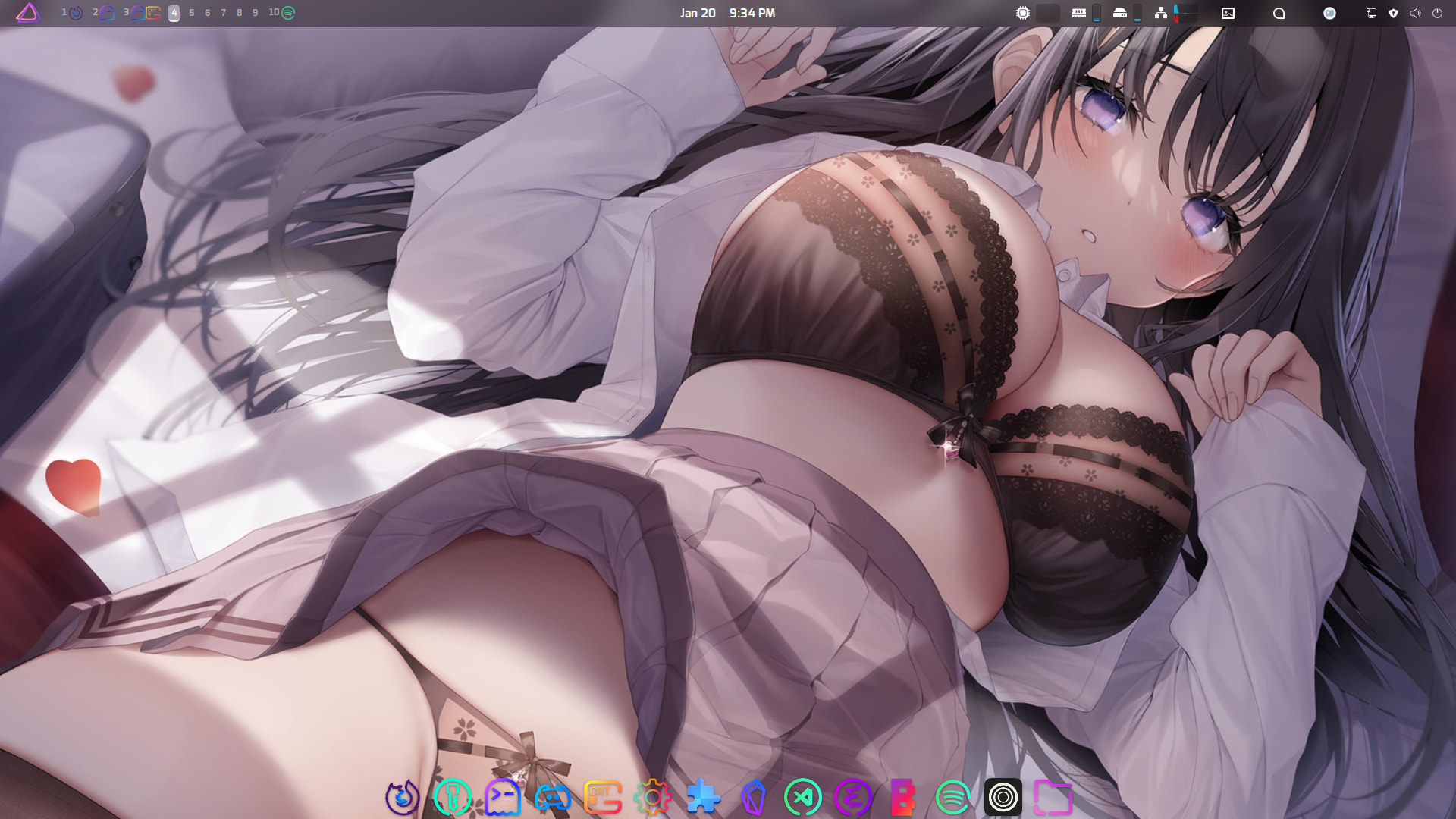Open the blue puzzle piece extensions app
The width and height of the screenshot is (1456, 819).
pos(703,798)
